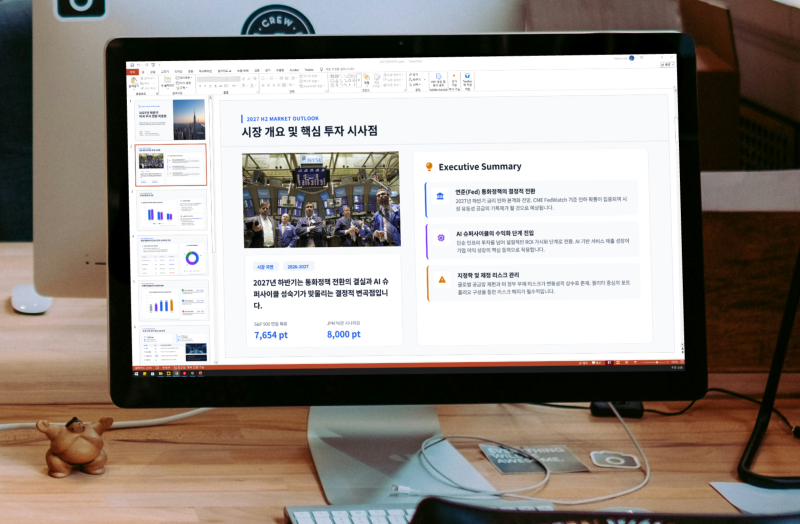Toggle Align Left paragraph alignment
This screenshot has height=524, width=800.
[x=263, y=85]
